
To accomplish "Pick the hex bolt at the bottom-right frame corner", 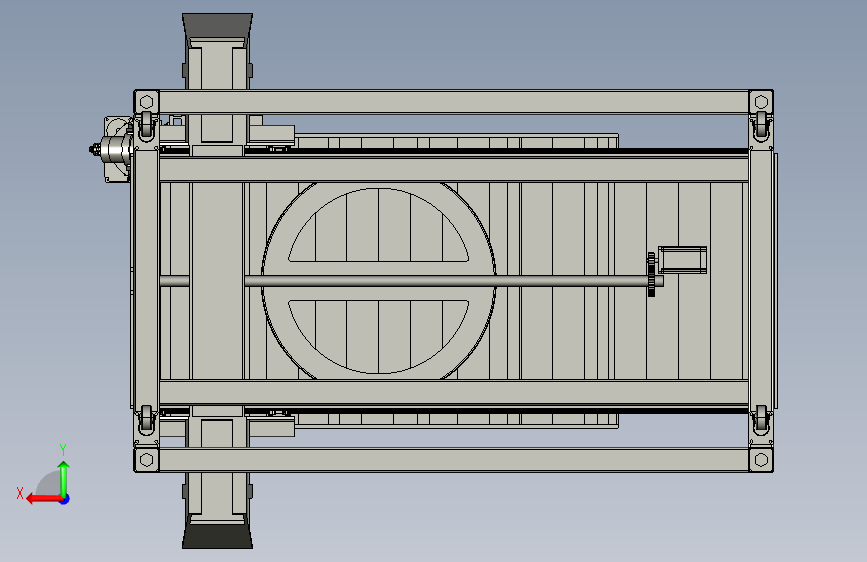I will tap(761, 460).
